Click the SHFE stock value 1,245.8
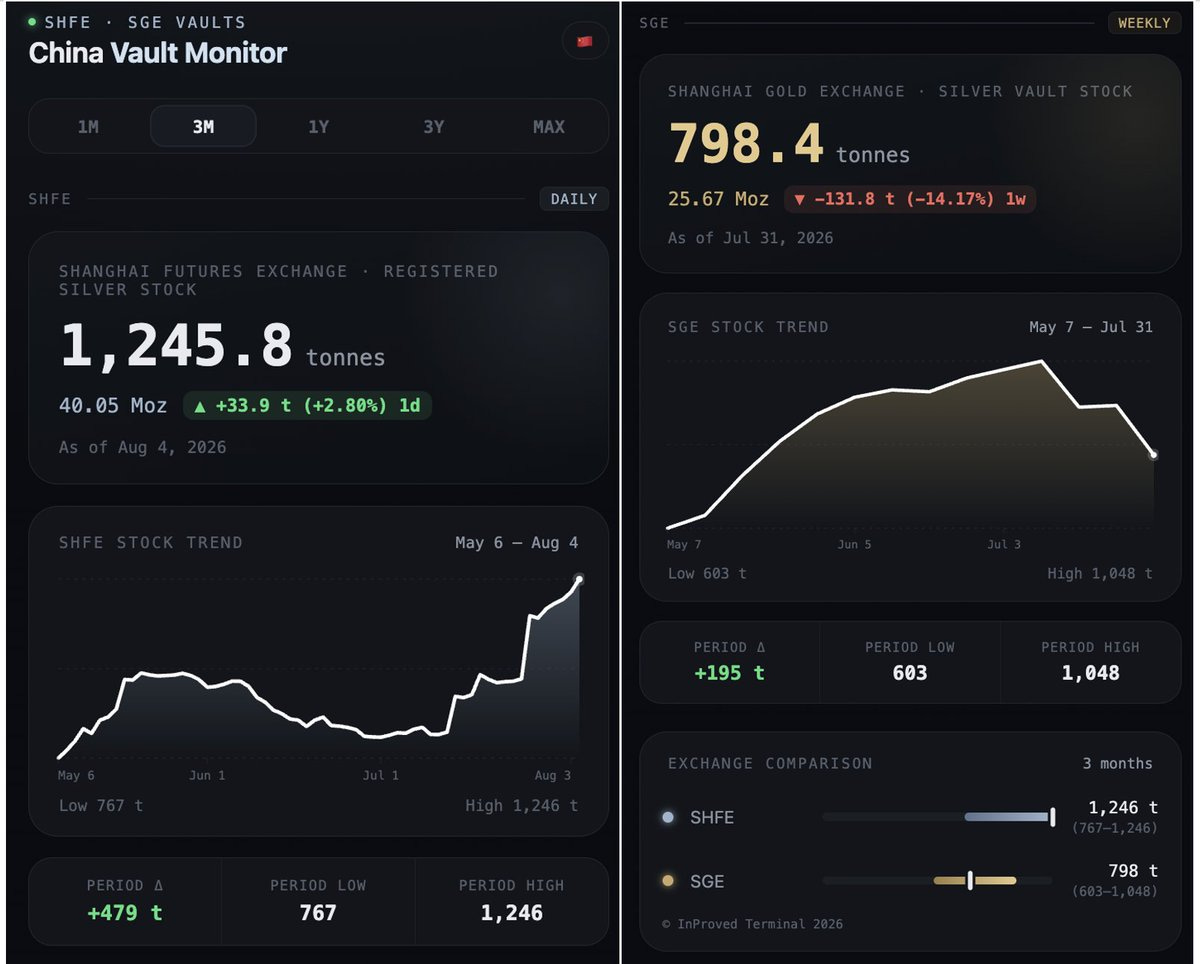This screenshot has width=1200, height=964. pyautogui.click(x=176, y=346)
